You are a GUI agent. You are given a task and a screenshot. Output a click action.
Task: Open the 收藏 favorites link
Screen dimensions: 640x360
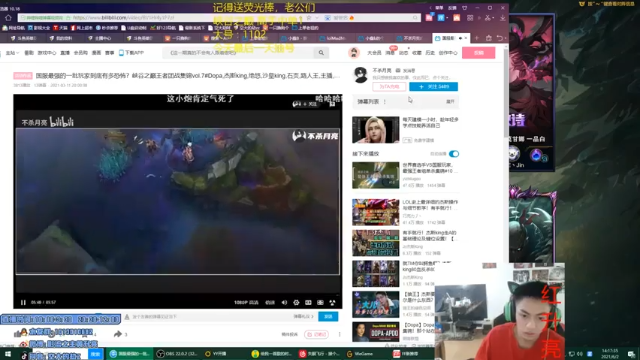tap(417, 53)
